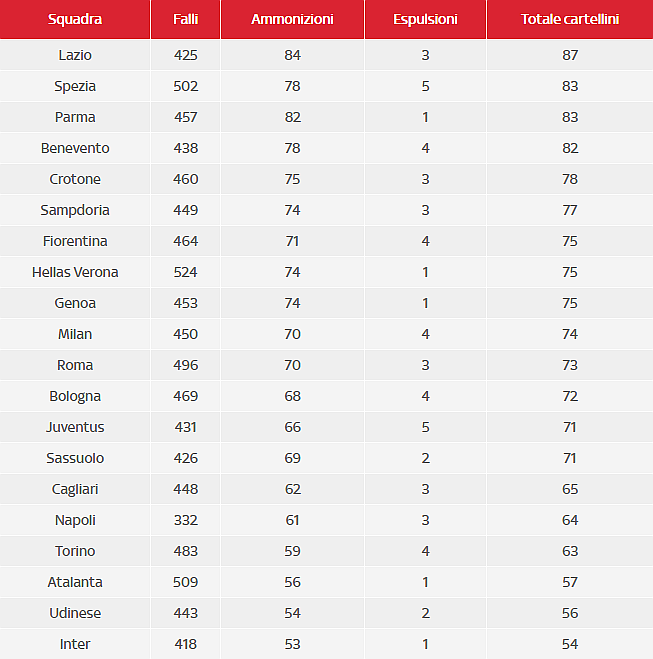Click the Totale cartellini column header
The width and height of the screenshot is (653, 659).
click(x=569, y=19)
